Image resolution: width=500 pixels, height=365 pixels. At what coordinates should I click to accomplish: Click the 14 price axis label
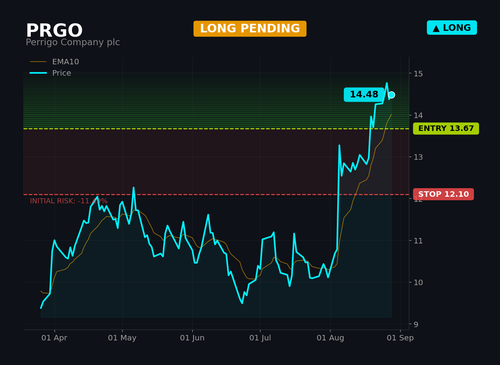coord(418,115)
